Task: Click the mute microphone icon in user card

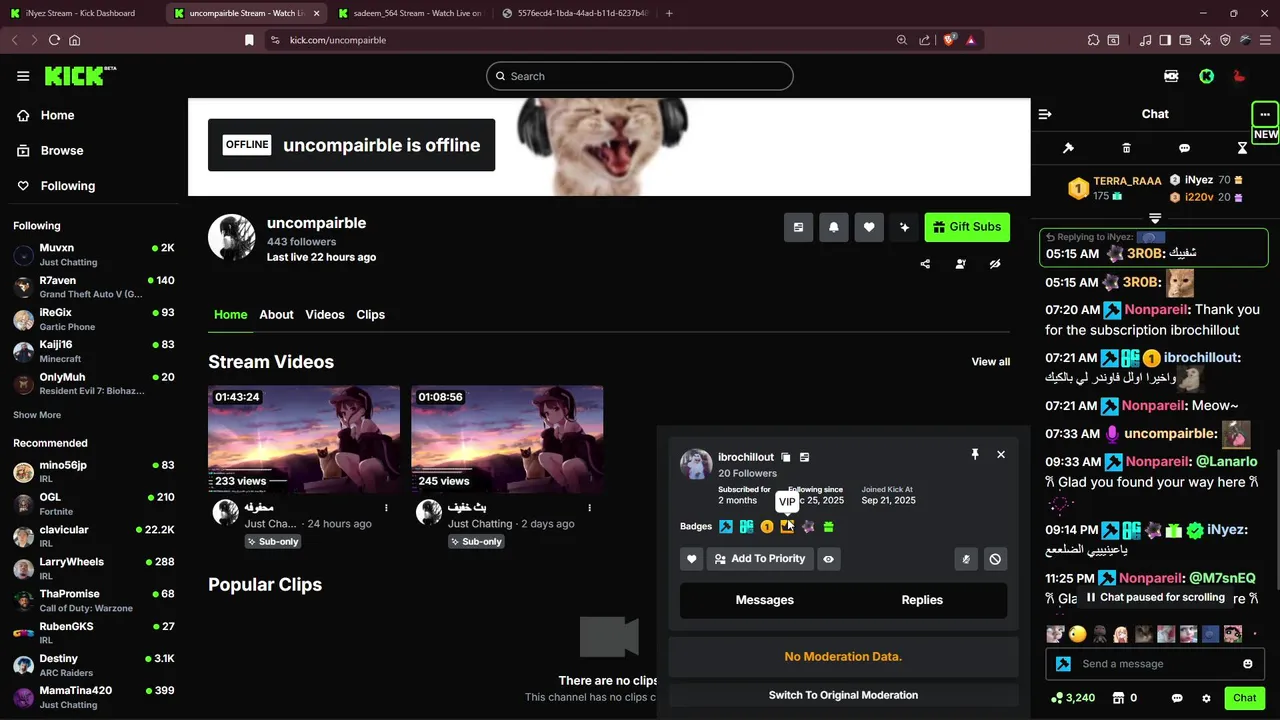Action: [x=965, y=559]
